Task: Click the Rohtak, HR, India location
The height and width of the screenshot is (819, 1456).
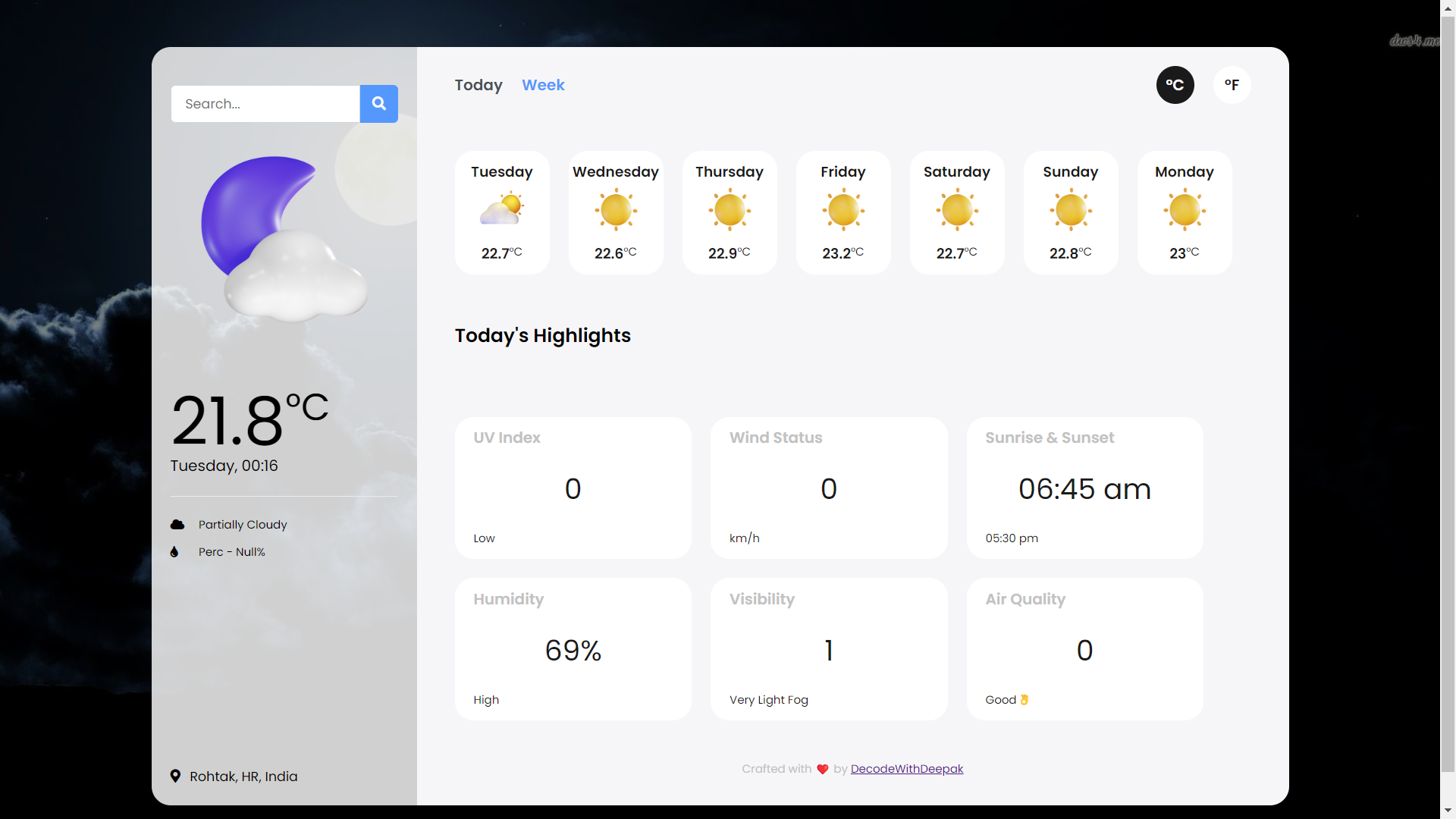Action: pyautogui.click(x=243, y=777)
